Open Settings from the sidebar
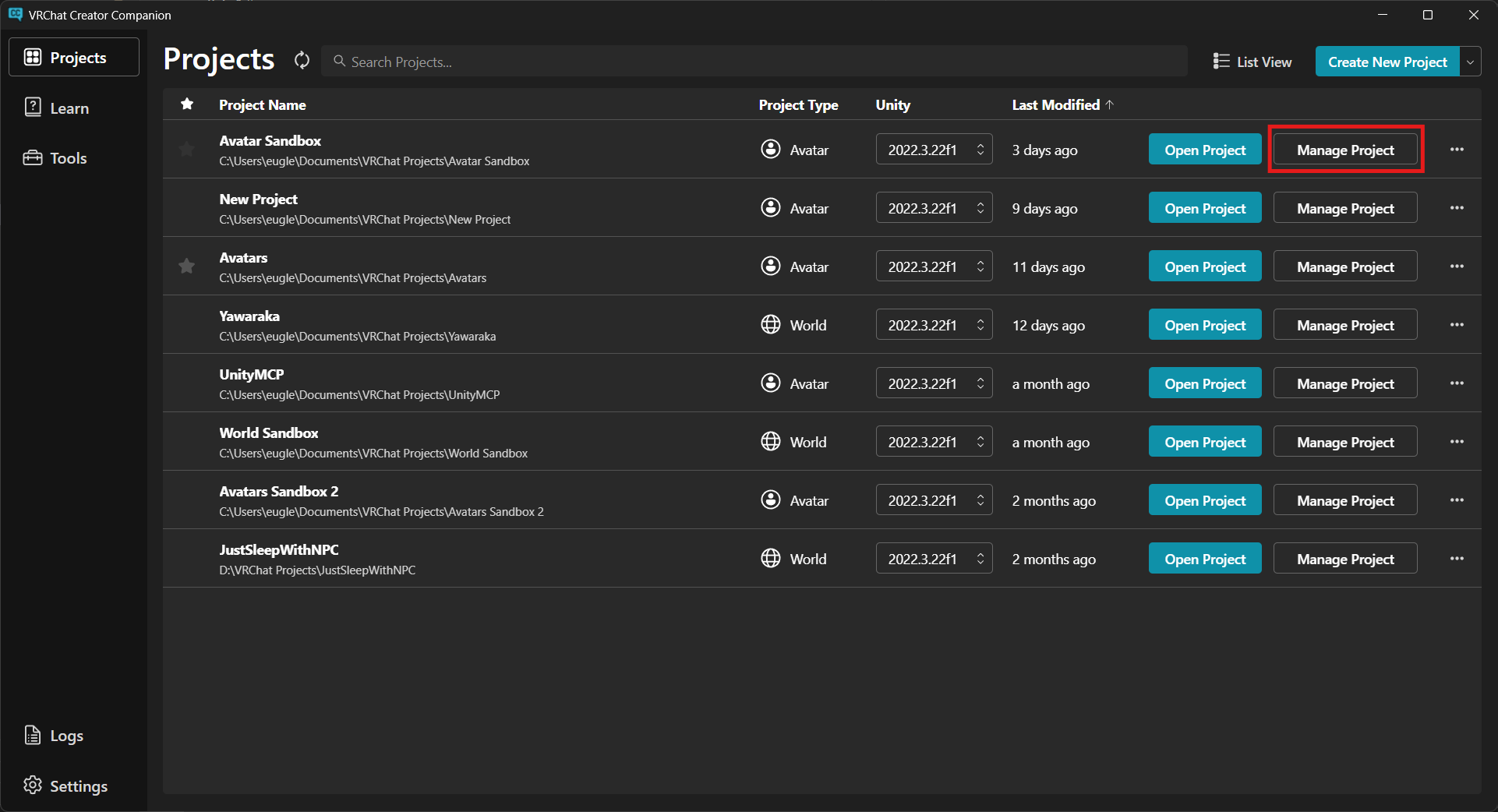 [x=74, y=786]
